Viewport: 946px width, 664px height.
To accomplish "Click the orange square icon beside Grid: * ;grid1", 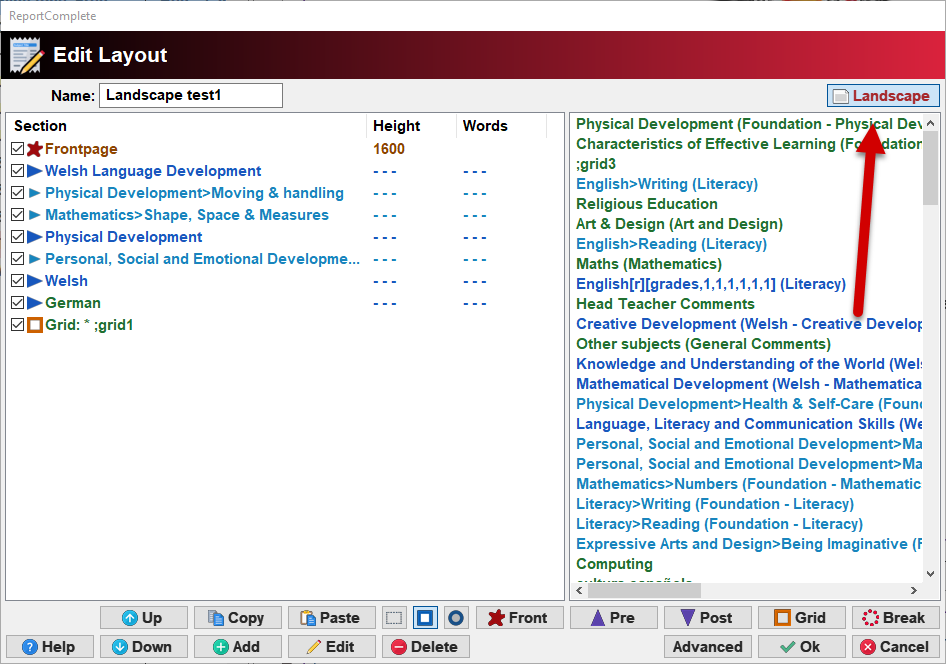I will 35,325.
